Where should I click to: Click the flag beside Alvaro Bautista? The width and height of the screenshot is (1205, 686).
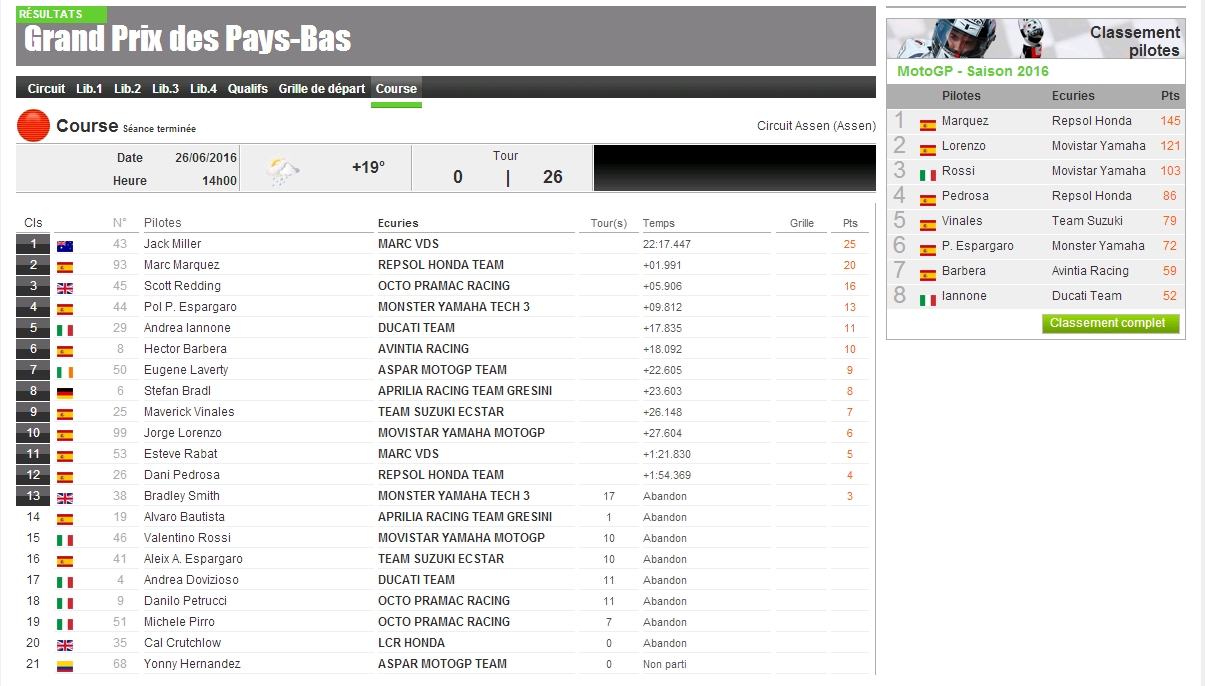click(x=65, y=519)
